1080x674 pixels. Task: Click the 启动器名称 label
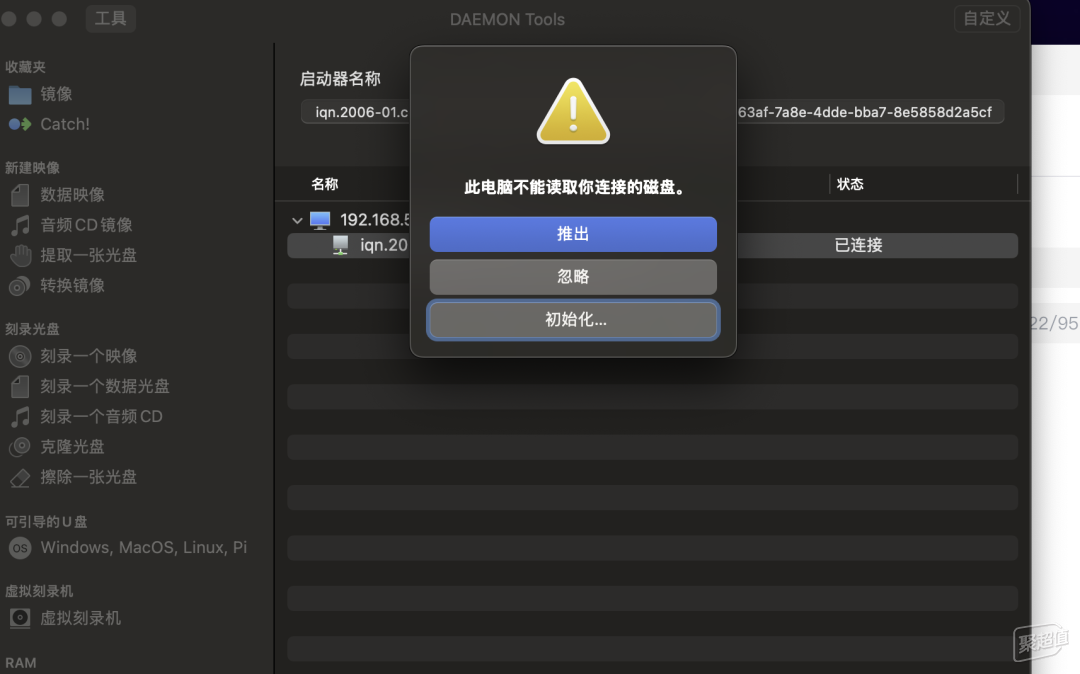coord(340,79)
